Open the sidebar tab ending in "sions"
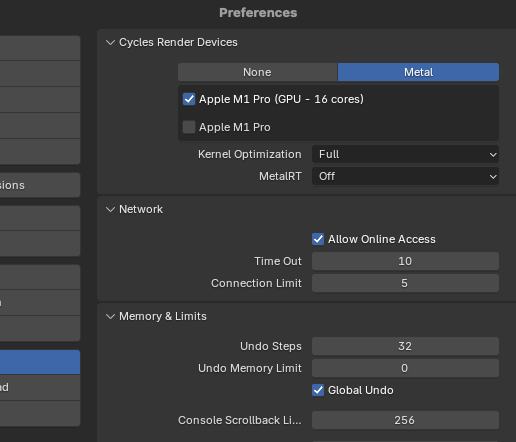Screen dimensions: 516x442 pyautogui.click(x=40, y=185)
